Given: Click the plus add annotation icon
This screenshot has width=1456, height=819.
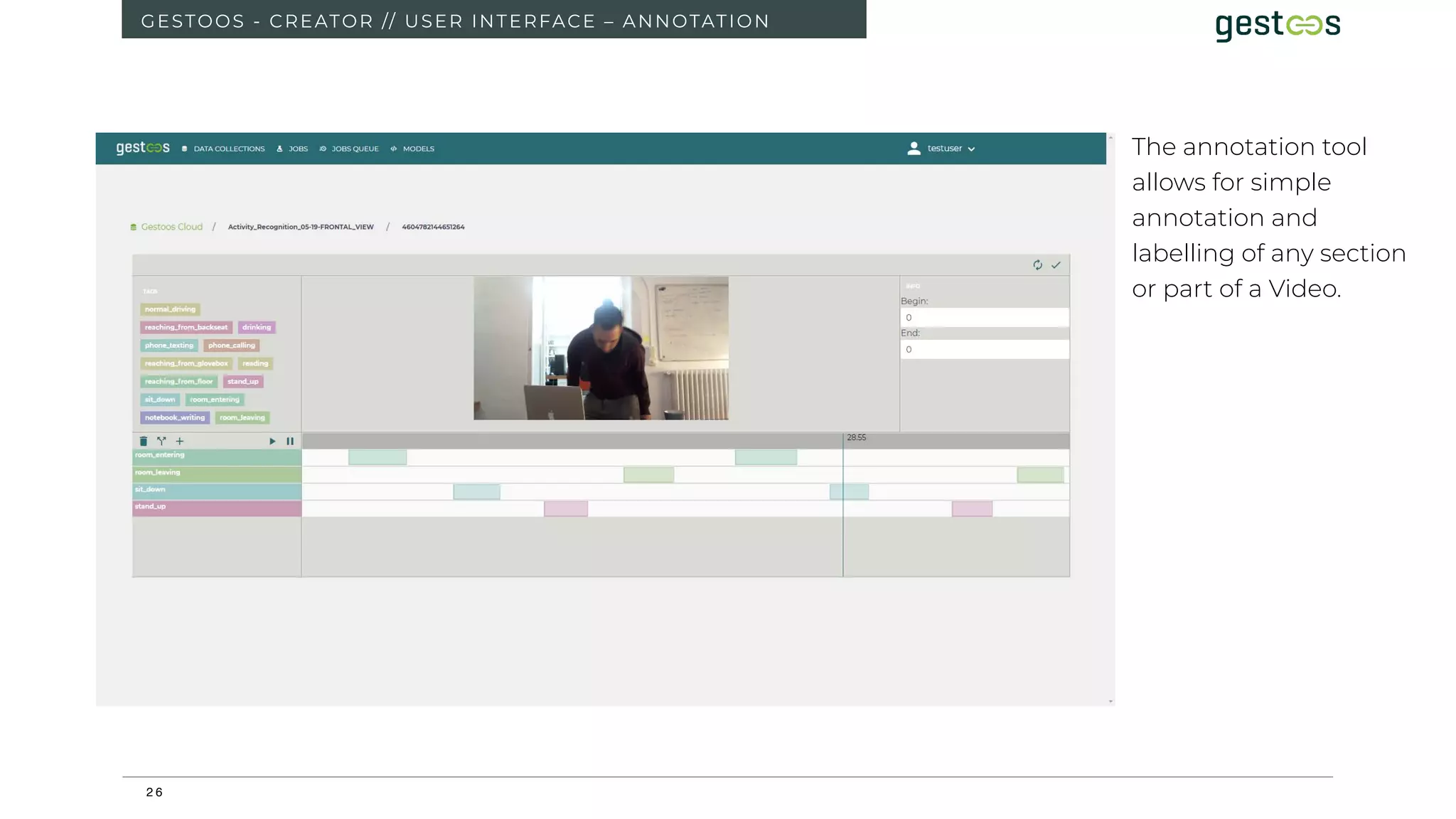Looking at the screenshot, I should pyautogui.click(x=180, y=441).
